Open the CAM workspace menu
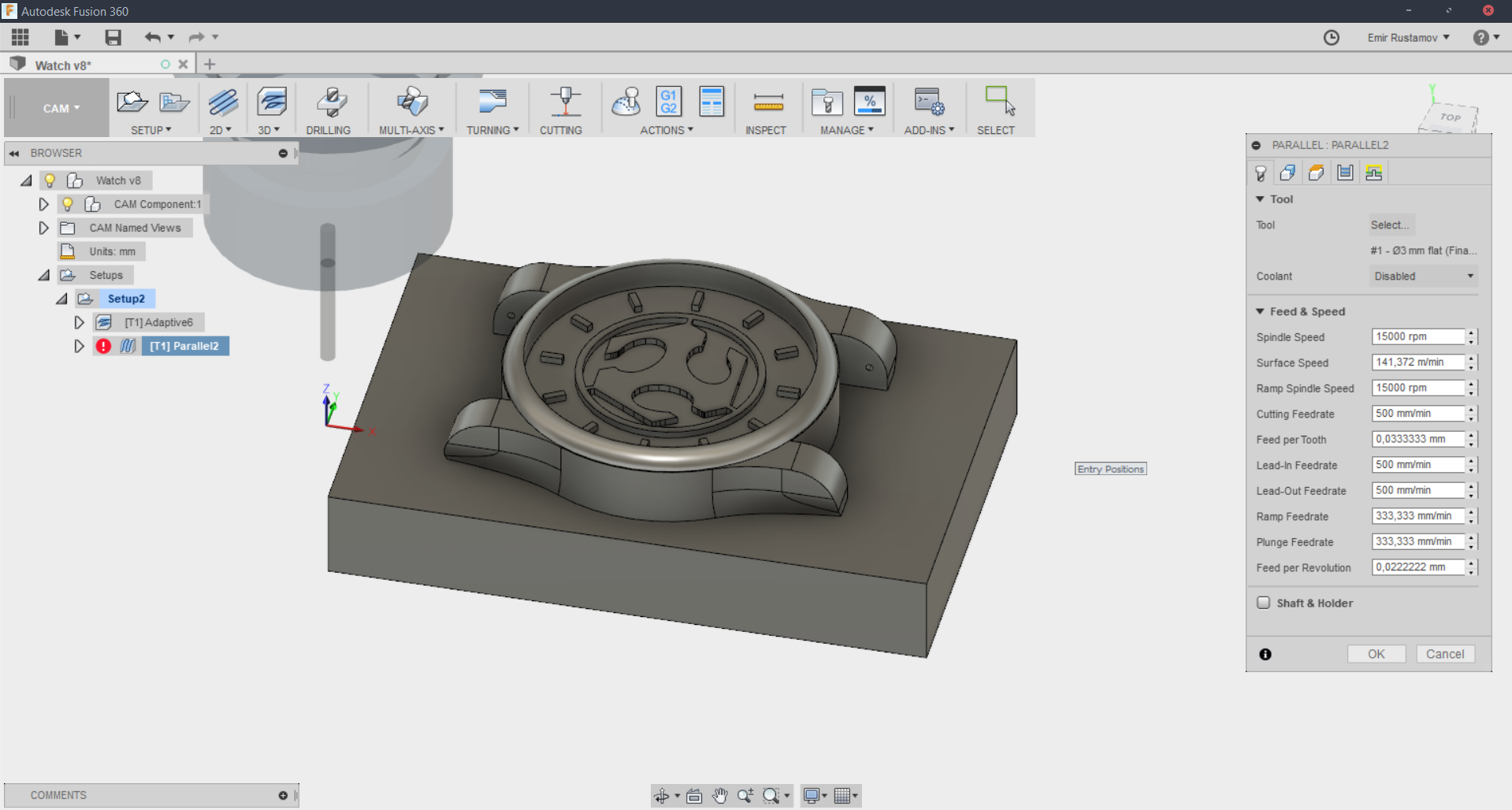Viewport: 1512px width, 810px height. click(61, 109)
